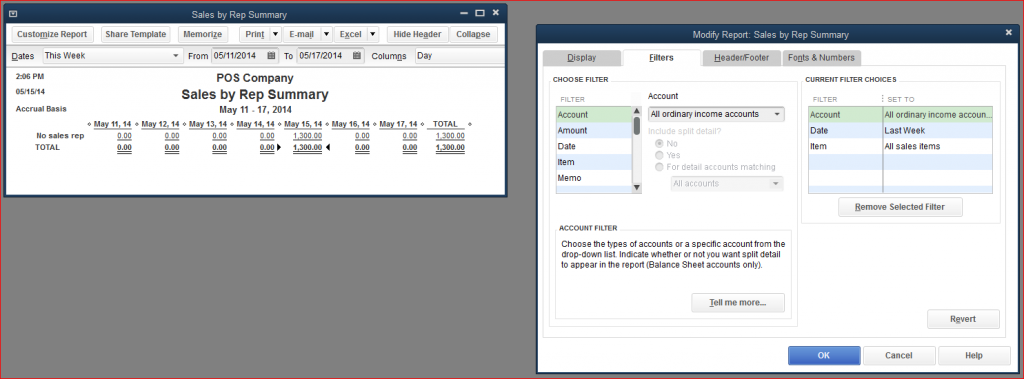The image size is (1024, 379).
Task: Click the filter list scroll up arrow
Action: point(637,111)
